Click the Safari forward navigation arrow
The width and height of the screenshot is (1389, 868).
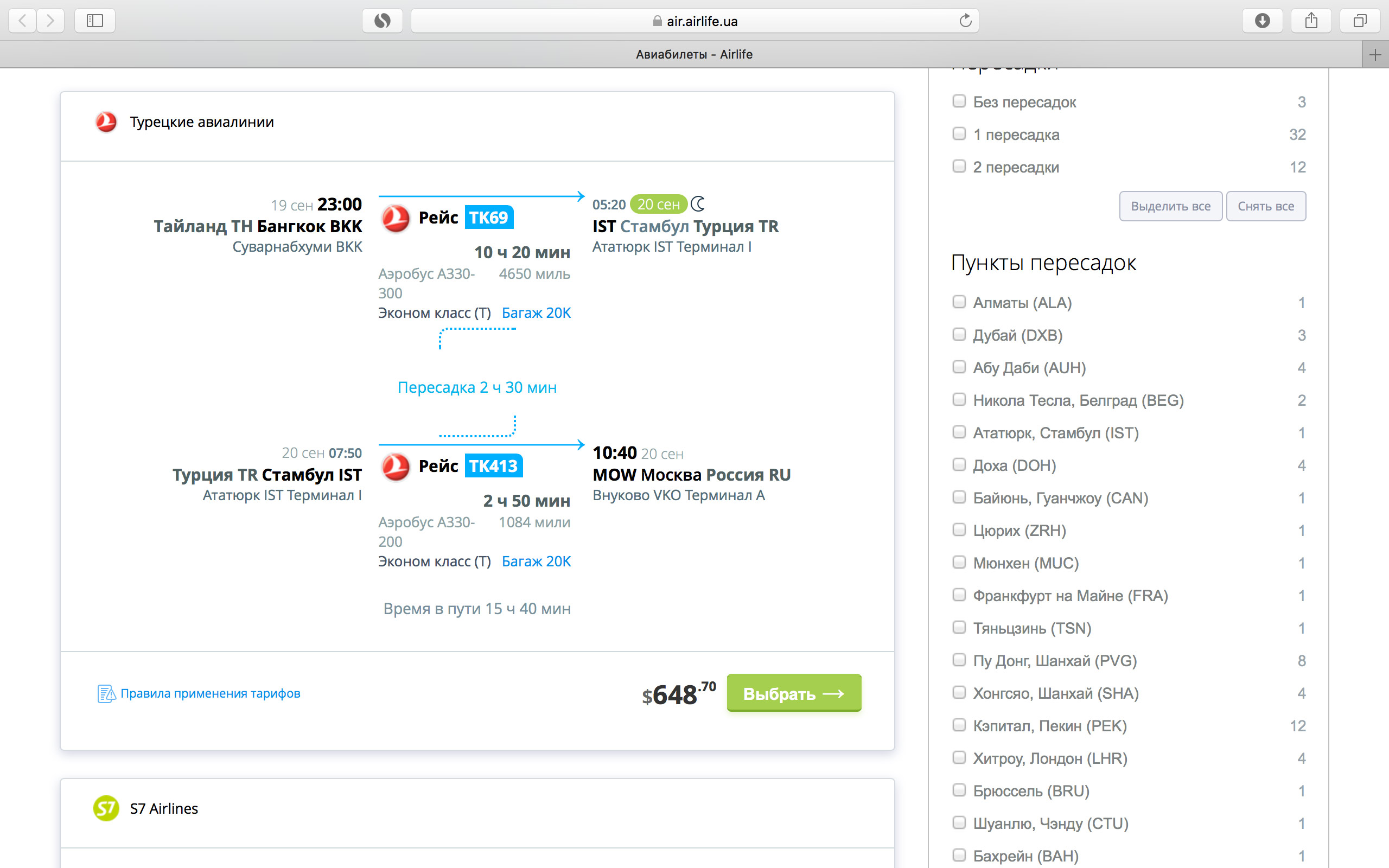[50, 21]
